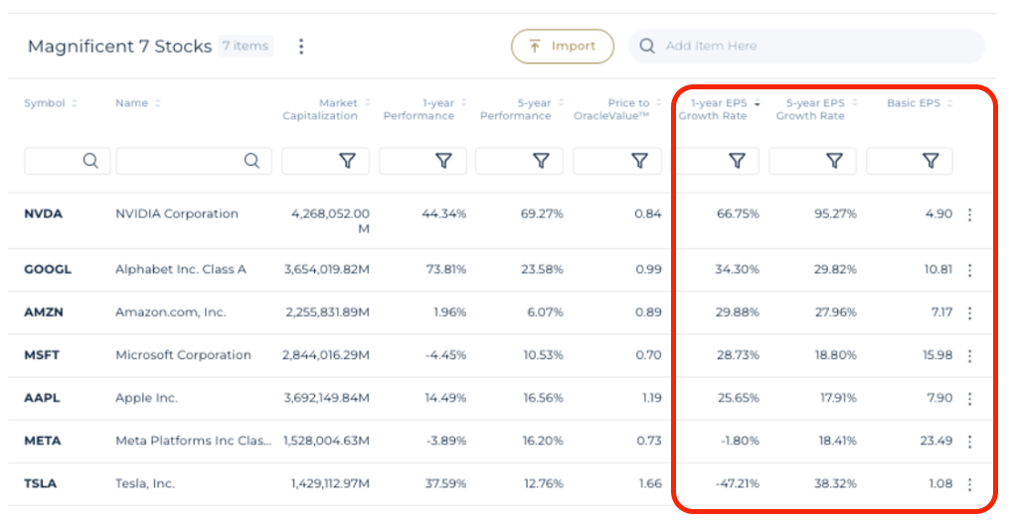
Task: Open the TSLA row three-dot menu
Action: (969, 484)
